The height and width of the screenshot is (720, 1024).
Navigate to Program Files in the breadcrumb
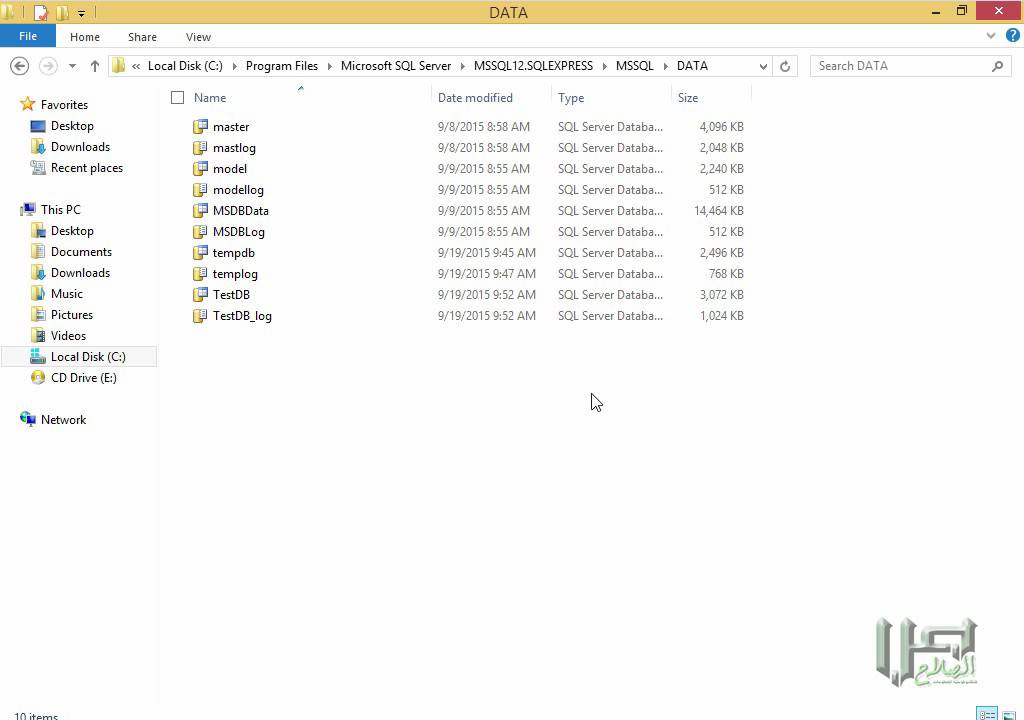[282, 66]
